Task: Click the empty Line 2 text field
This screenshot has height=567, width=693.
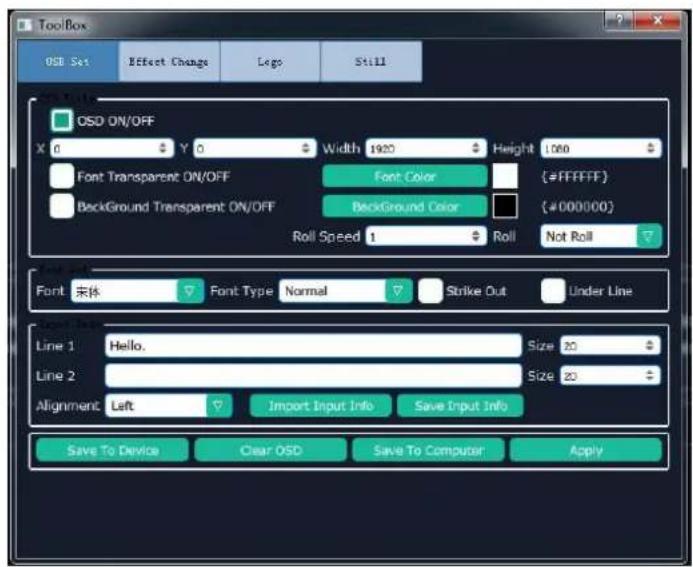Action: pos(313,375)
